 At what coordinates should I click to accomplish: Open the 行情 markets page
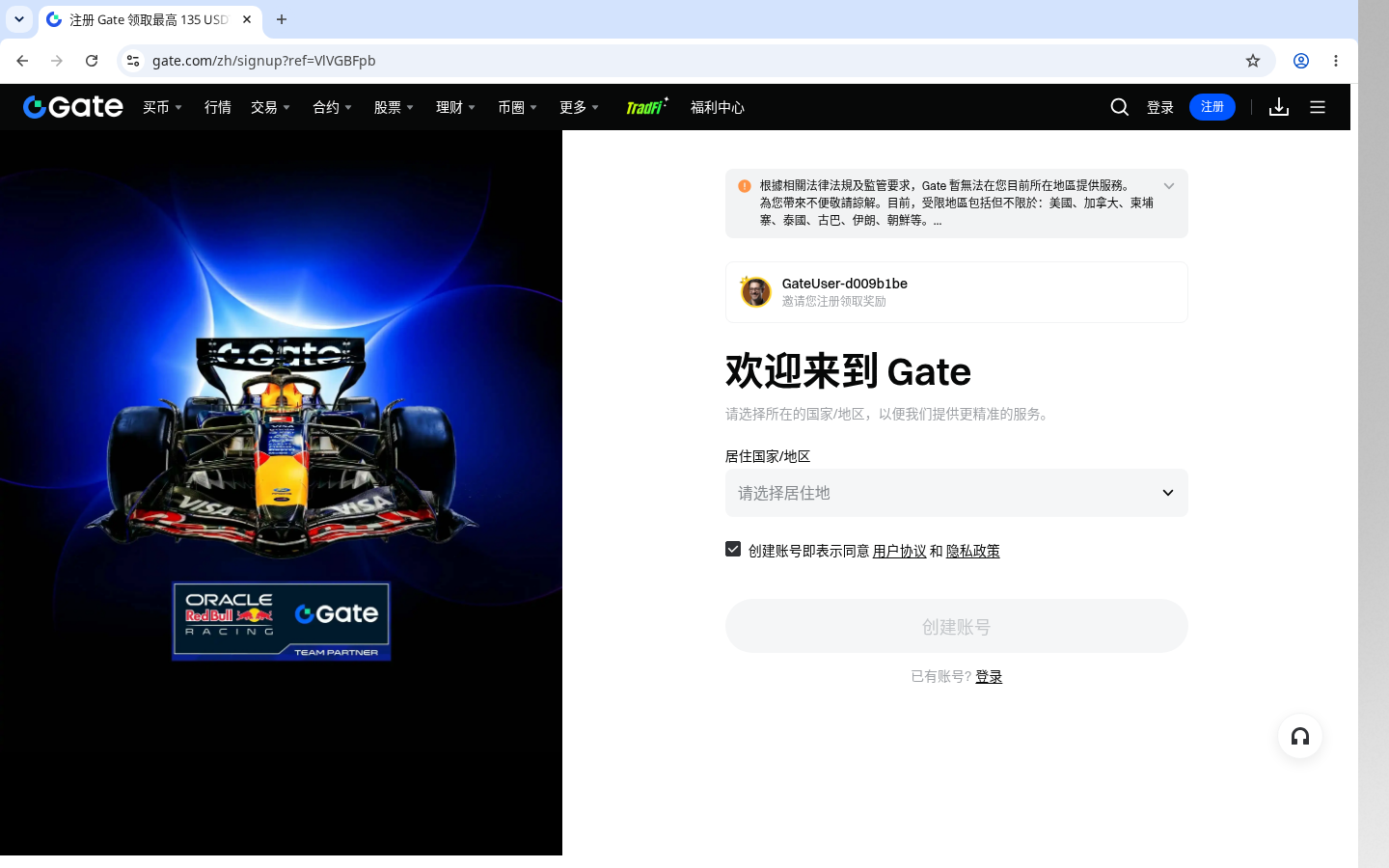(x=218, y=107)
